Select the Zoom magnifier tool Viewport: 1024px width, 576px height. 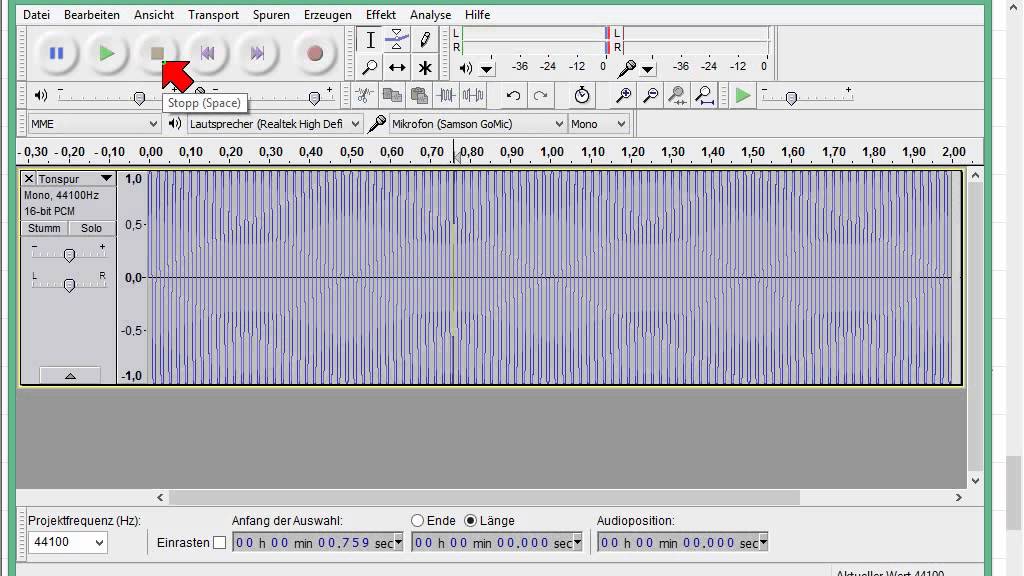pos(370,67)
